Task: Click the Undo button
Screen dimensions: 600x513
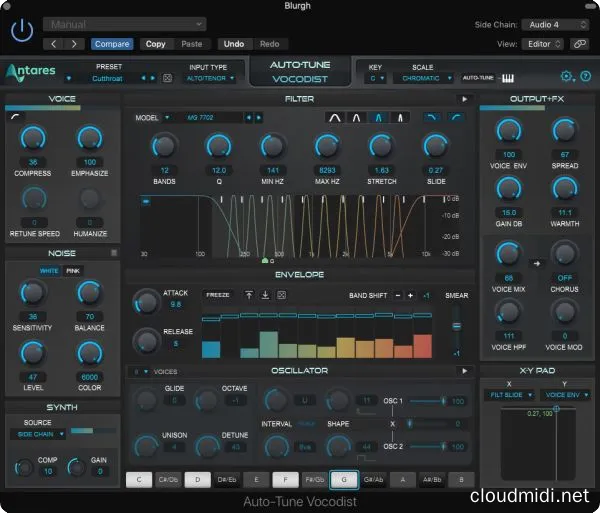Action: [233, 44]
